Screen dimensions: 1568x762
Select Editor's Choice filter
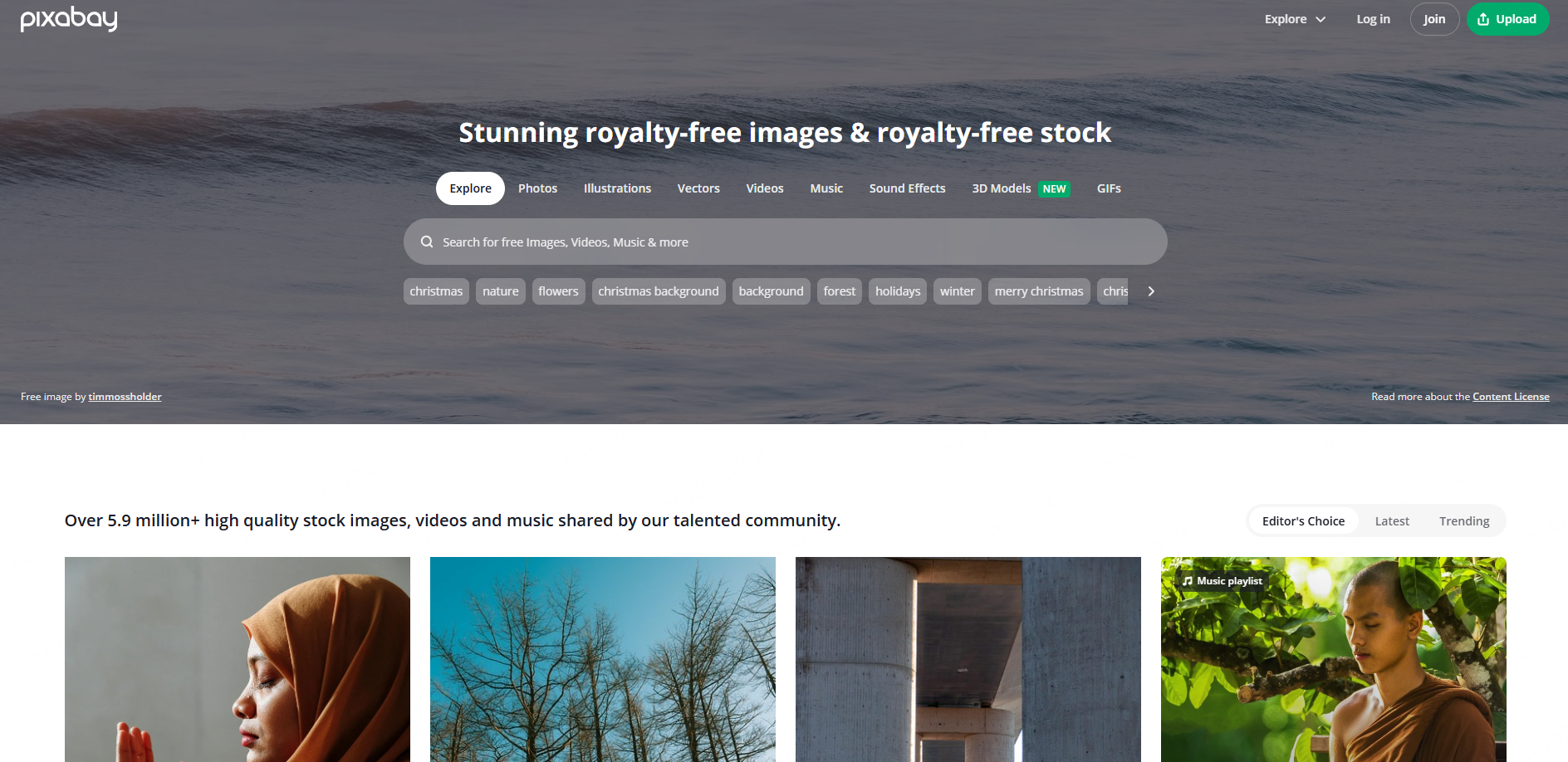[1303, 521]
